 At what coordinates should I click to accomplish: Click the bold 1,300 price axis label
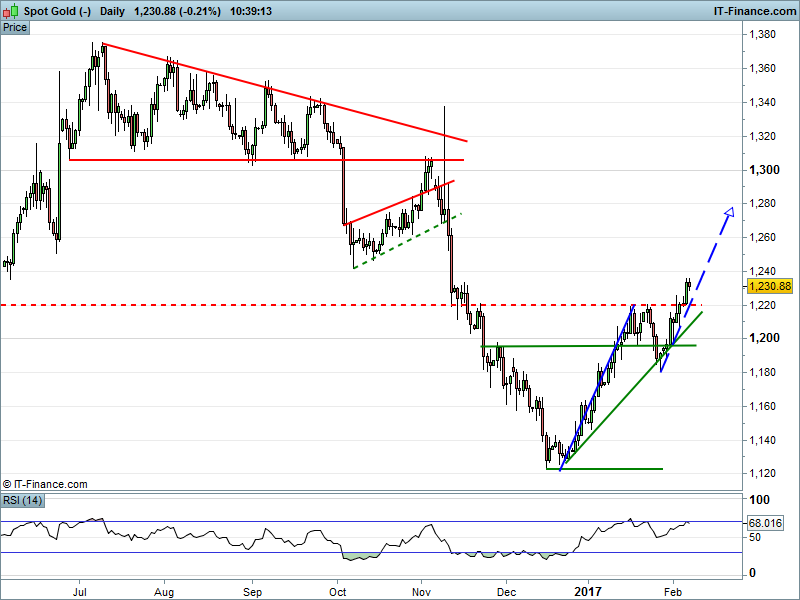coord(764,170)
